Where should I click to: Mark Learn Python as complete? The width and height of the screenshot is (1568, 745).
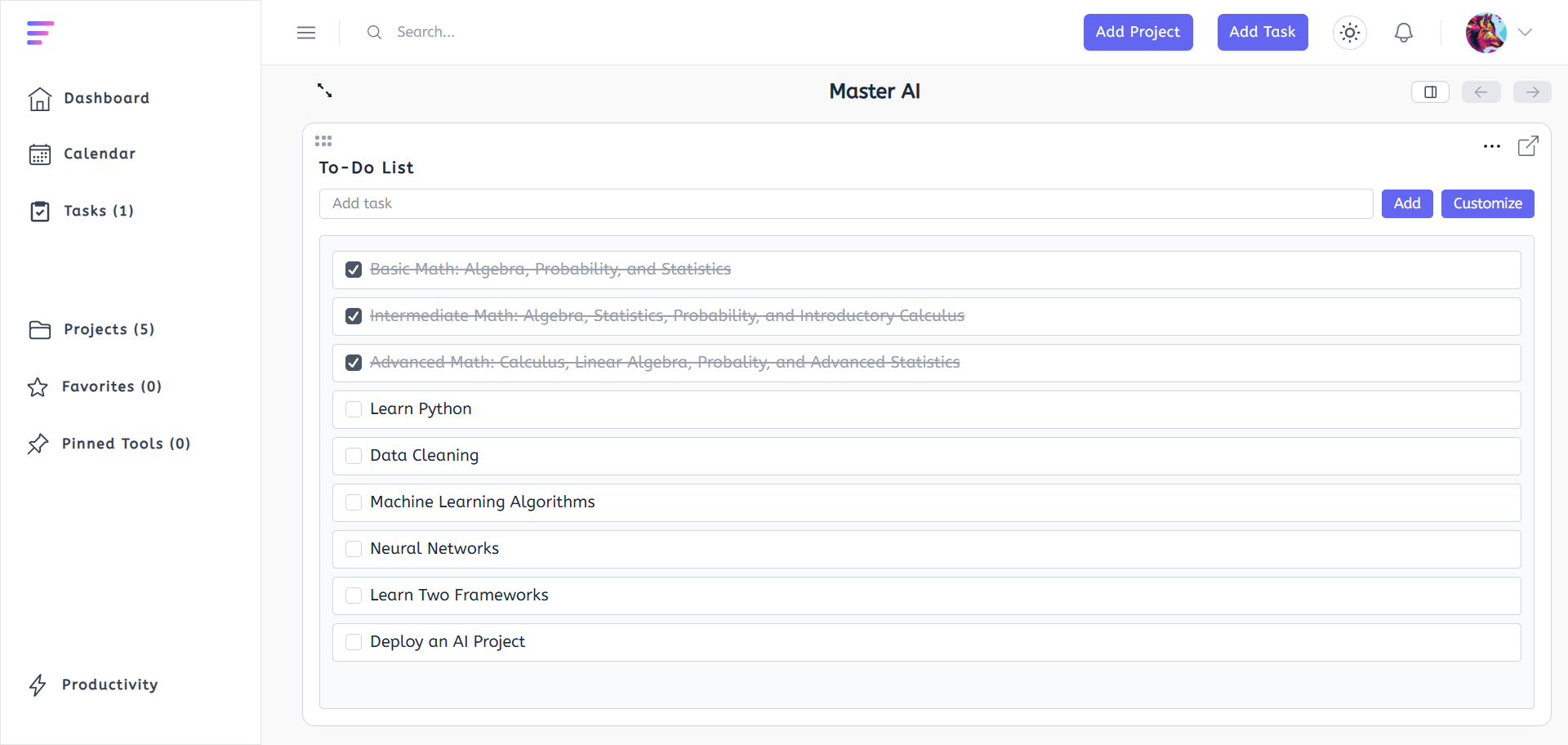pyautogui.click(x=353, y=409)
